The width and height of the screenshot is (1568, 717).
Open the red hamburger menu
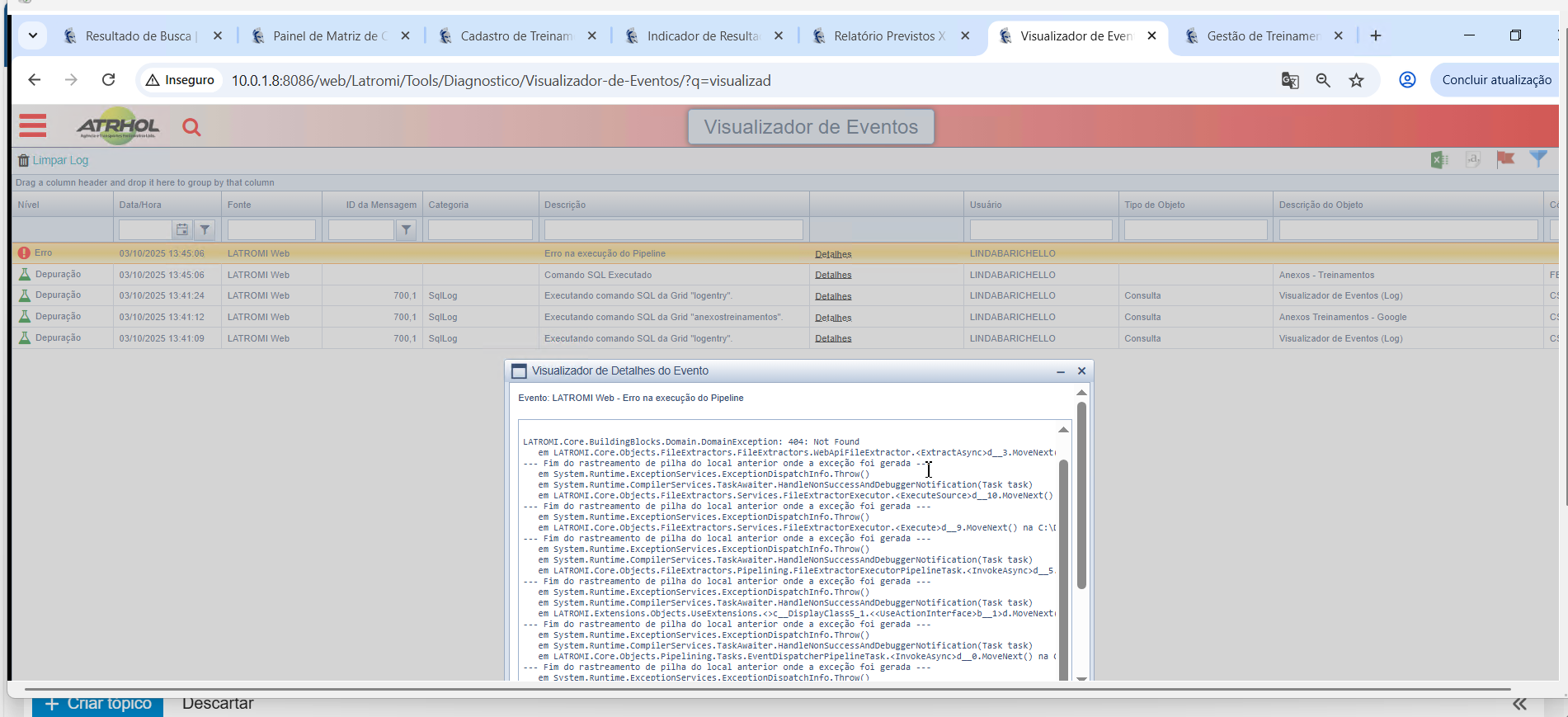click(33, 126)
